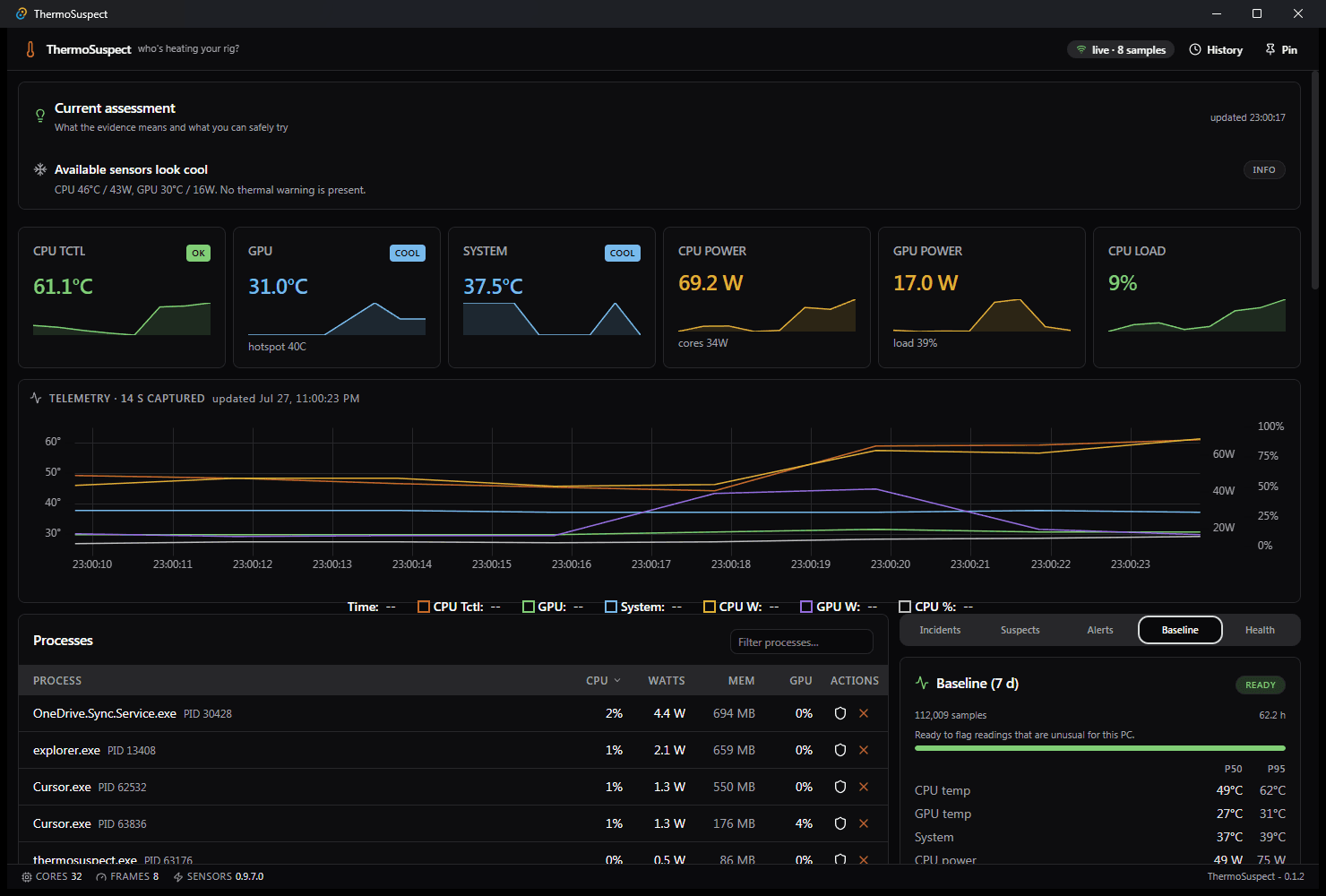Image resolution: width=1326 pixels, height=896 pixels.
Task: Expand the INFO badge on assessment
Action: click(1264, 170)
